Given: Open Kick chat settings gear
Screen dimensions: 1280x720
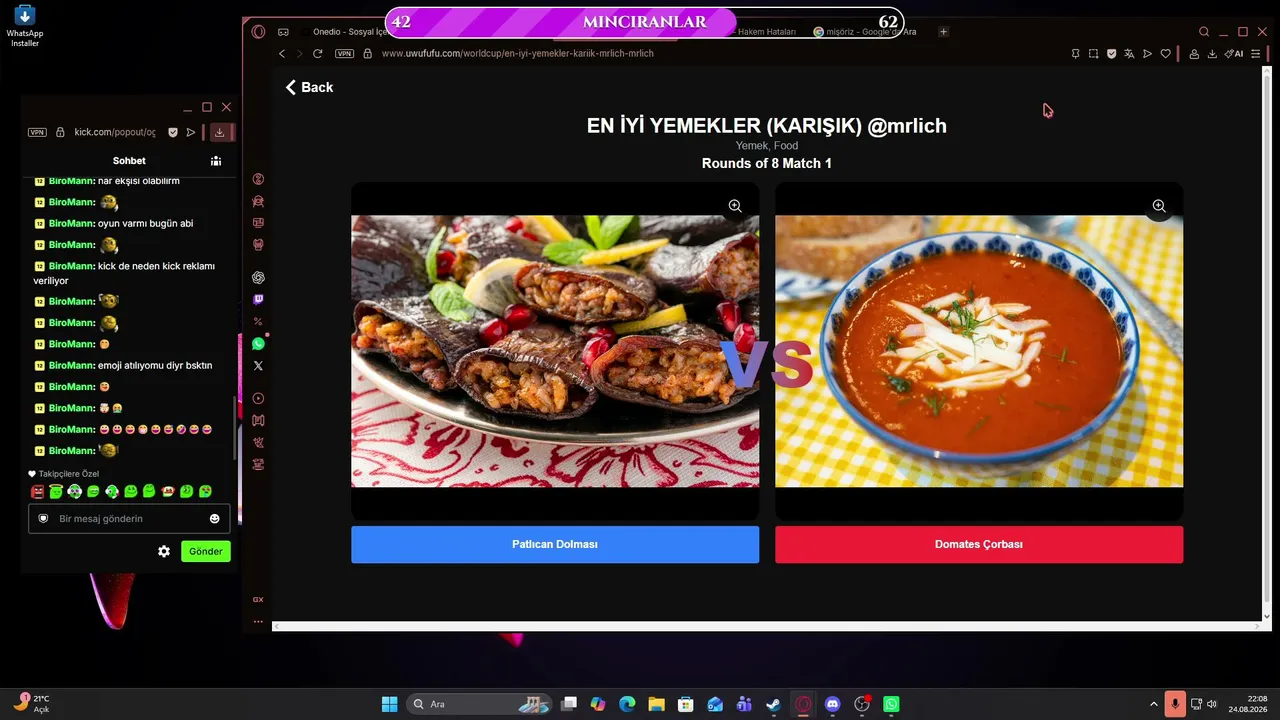Looking at the screenshot, I should [x=164, y=551].
